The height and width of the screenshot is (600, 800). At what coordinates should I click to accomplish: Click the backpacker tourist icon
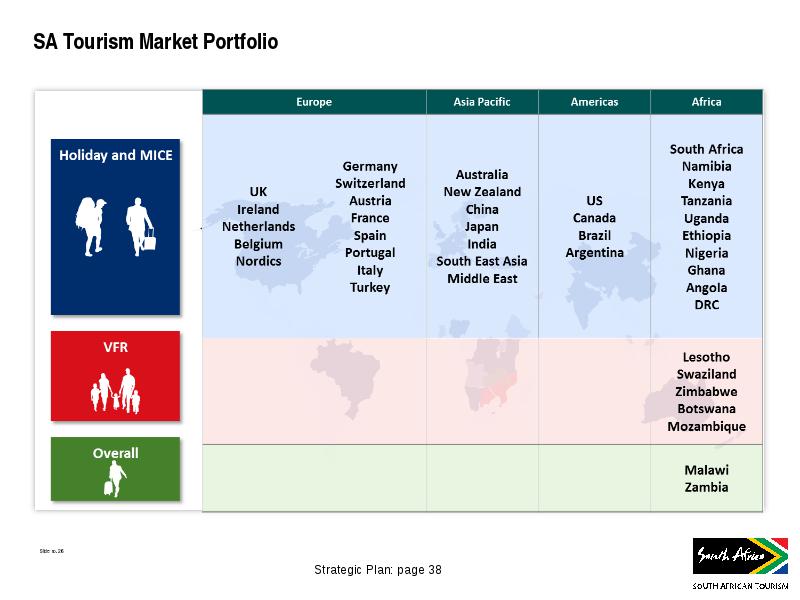click(x=90, y=227)
